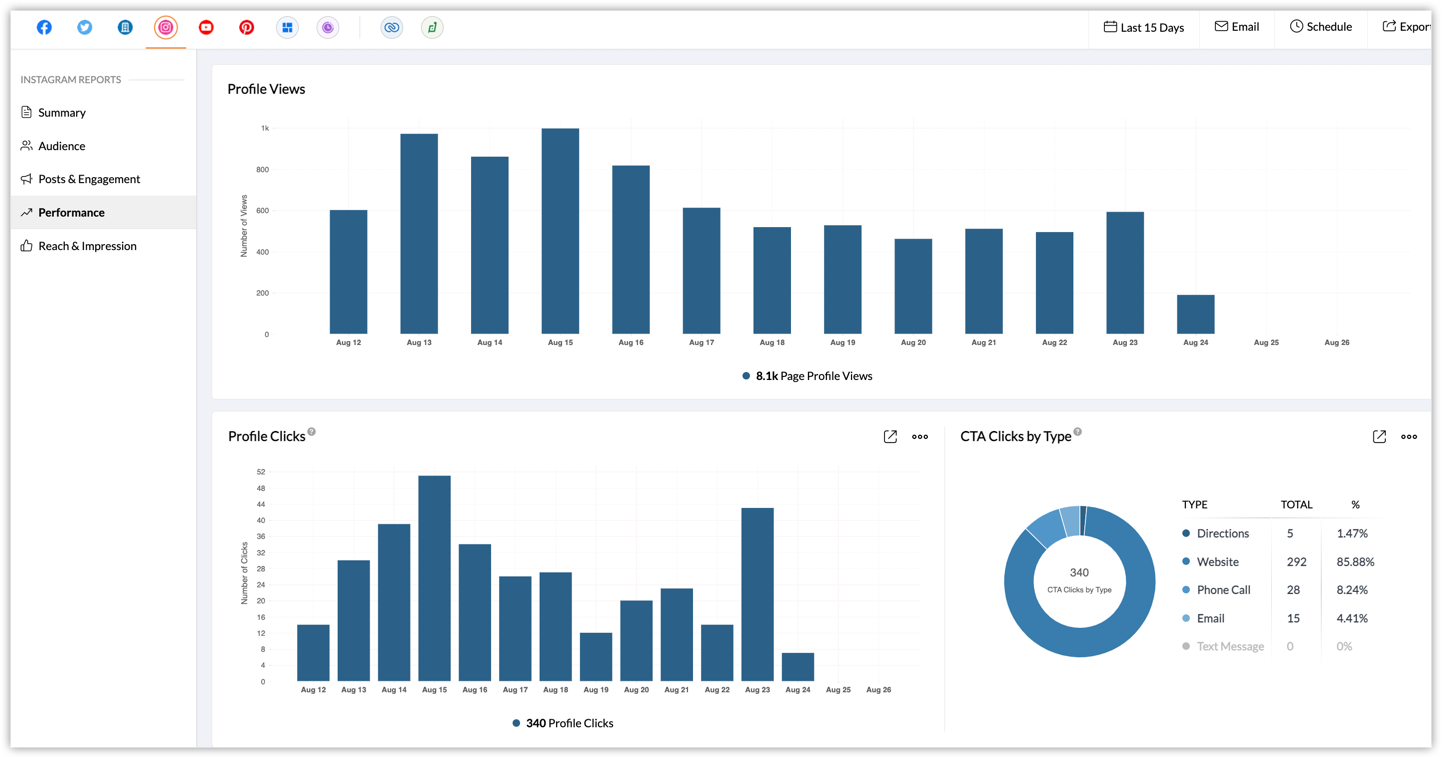
Task: Click the "Profile Views" chart title
Action: tap(266, 89)
